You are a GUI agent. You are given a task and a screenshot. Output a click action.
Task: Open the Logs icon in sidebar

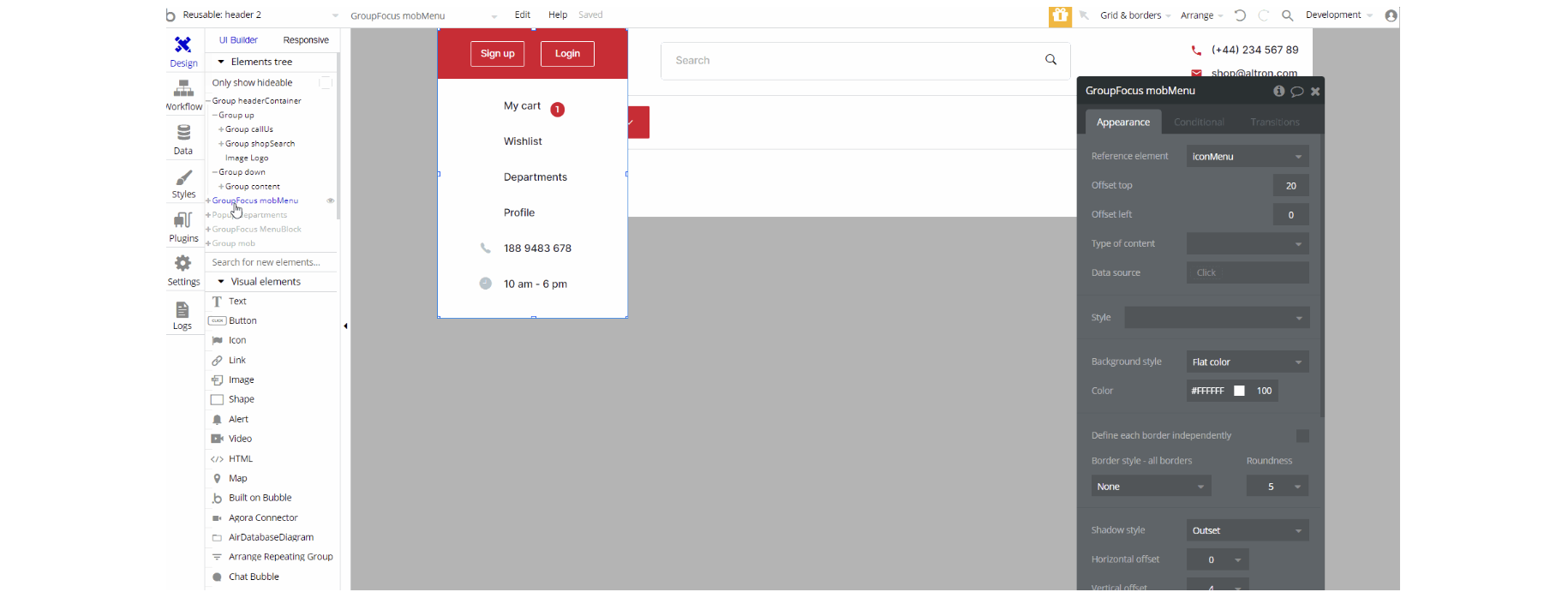pos(183,310)
